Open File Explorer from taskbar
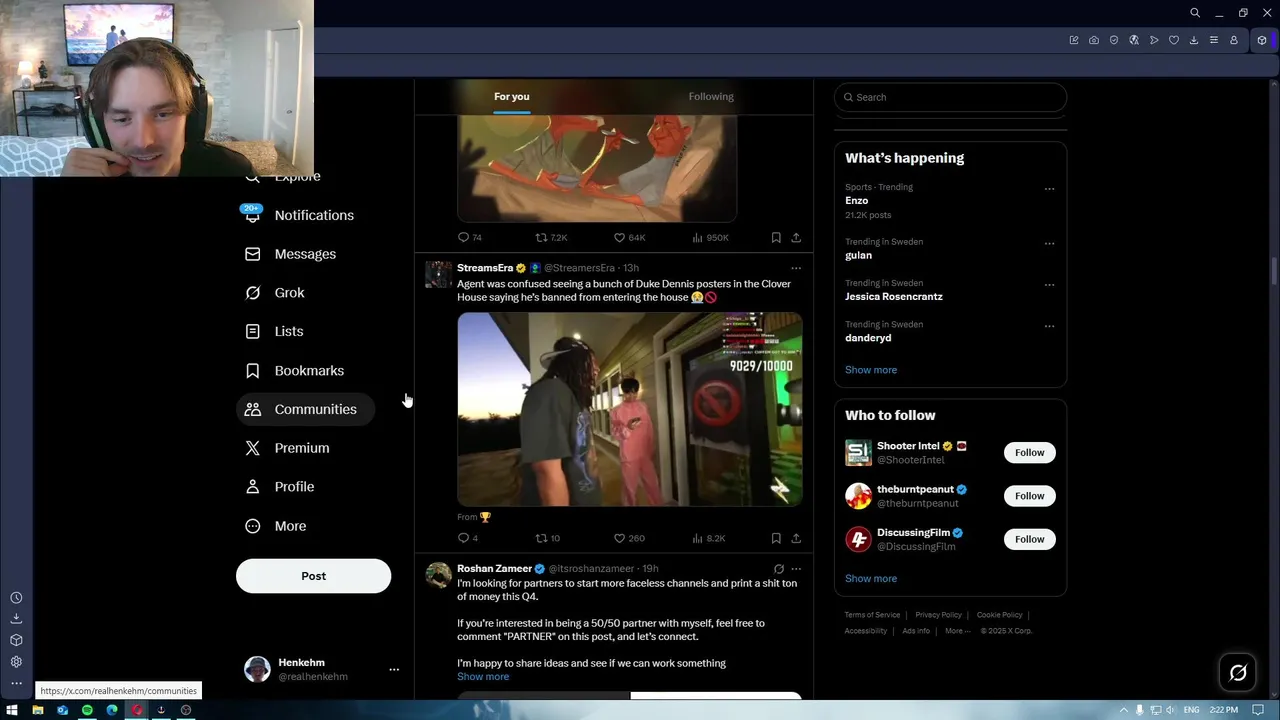The image size is (1280, 720). point(37,710)
